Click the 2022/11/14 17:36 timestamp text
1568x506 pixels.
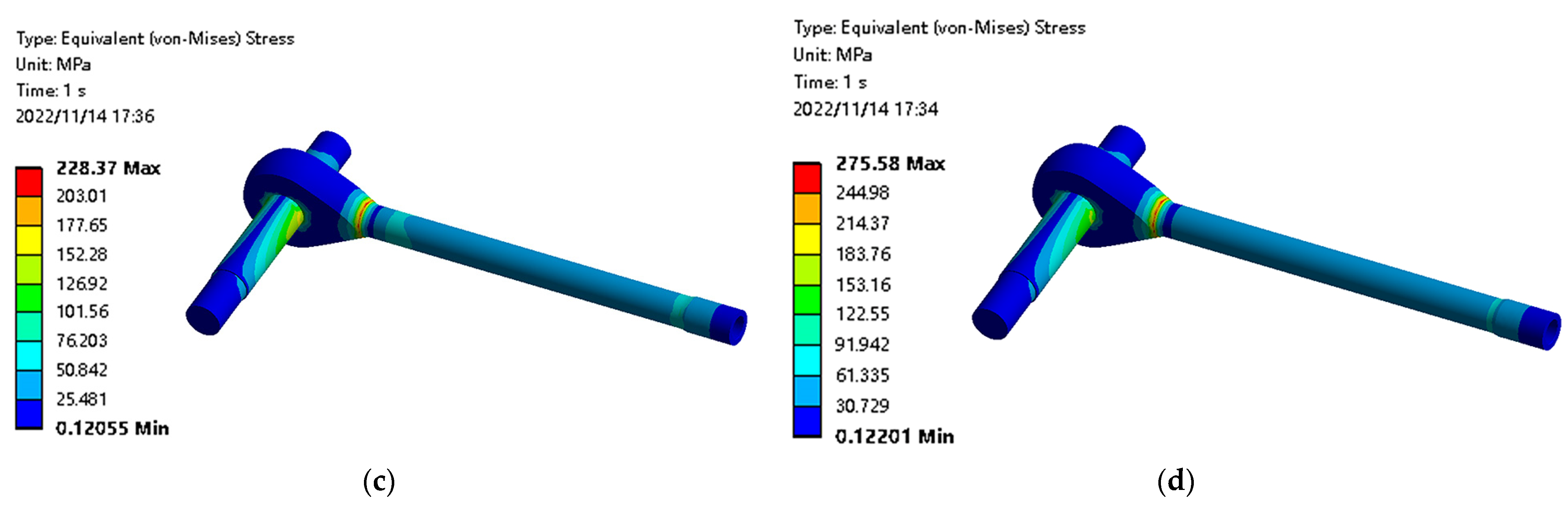point(85,116)
